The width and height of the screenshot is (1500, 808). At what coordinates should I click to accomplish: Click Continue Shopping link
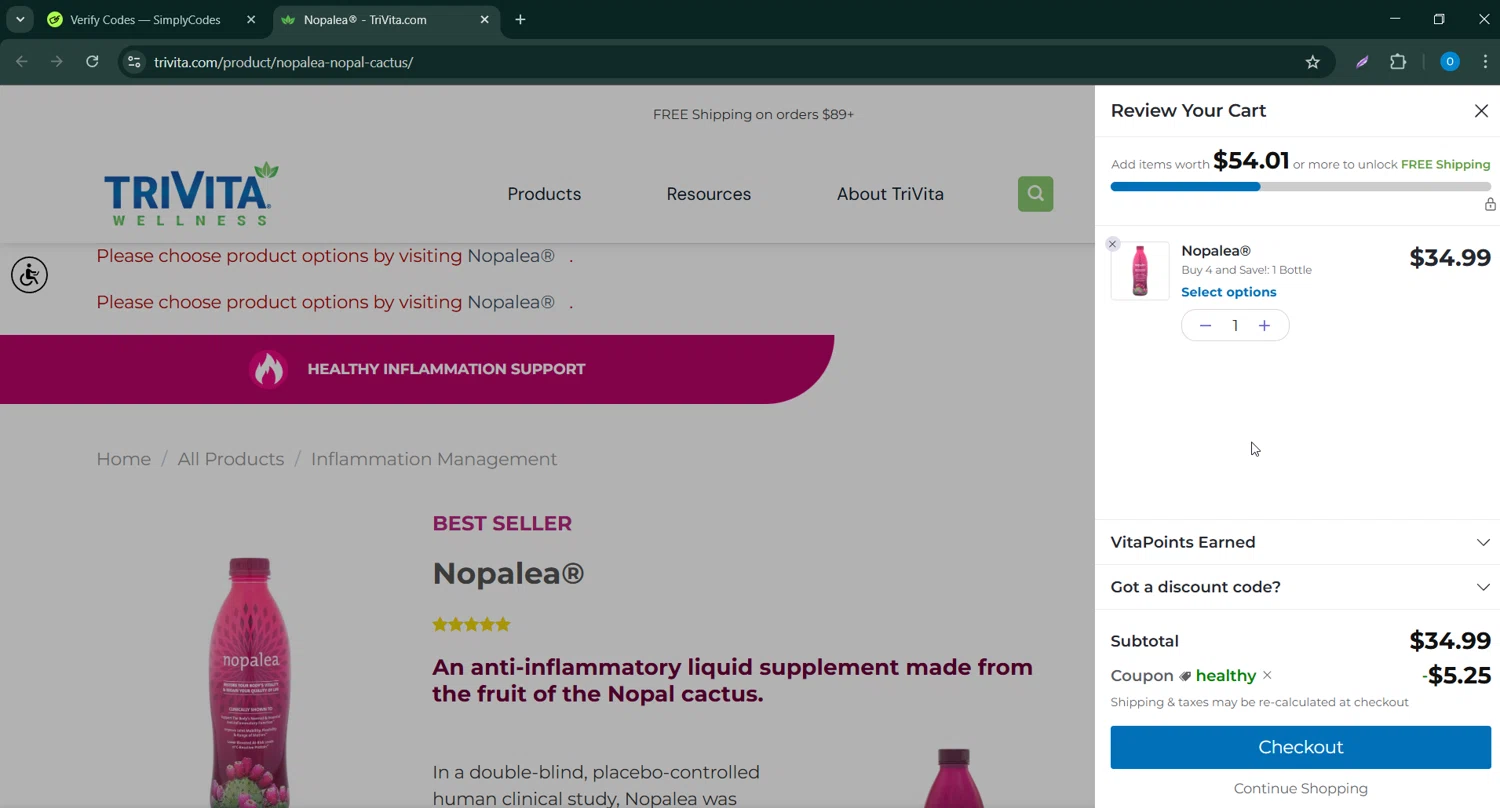(1300, 788)
